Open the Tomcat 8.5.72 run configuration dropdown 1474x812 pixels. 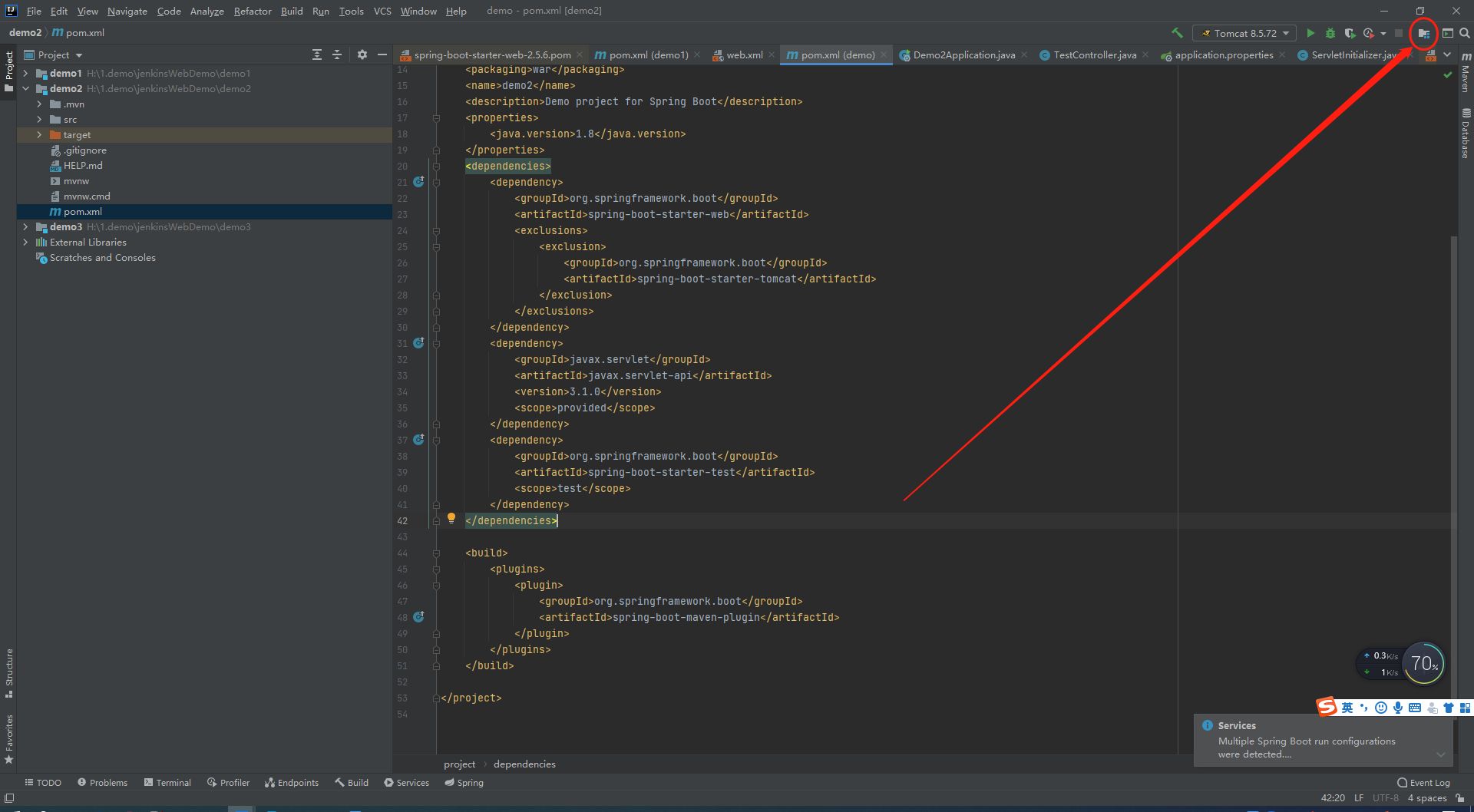coord(1244,33)
